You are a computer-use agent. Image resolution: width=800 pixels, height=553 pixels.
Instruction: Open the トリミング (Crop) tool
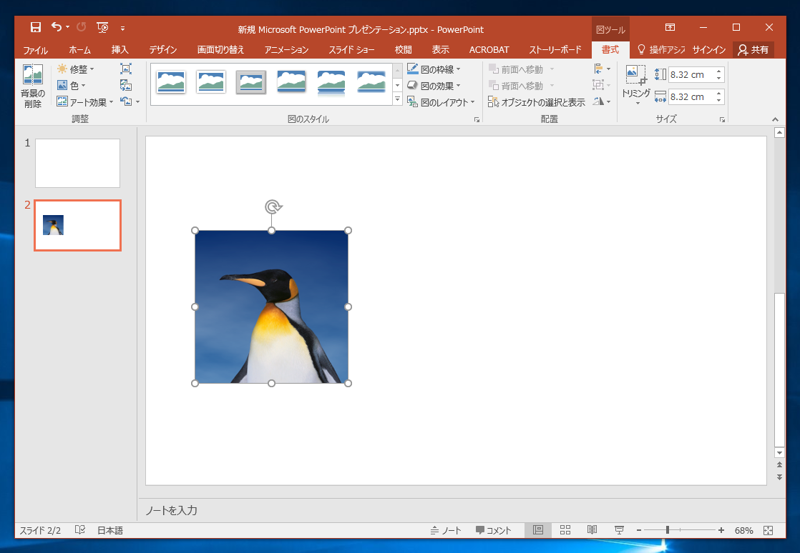[635, 81]
